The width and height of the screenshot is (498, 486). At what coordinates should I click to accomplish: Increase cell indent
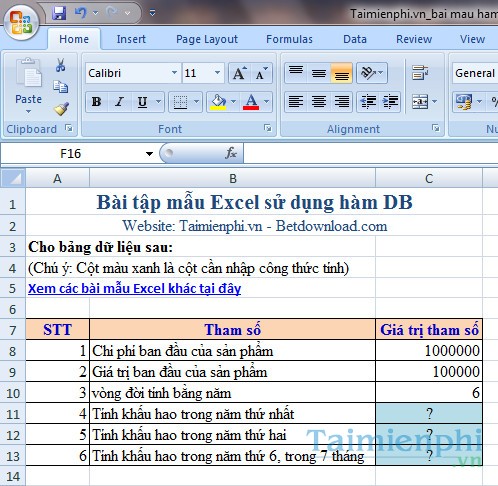(x=390, y=102)
